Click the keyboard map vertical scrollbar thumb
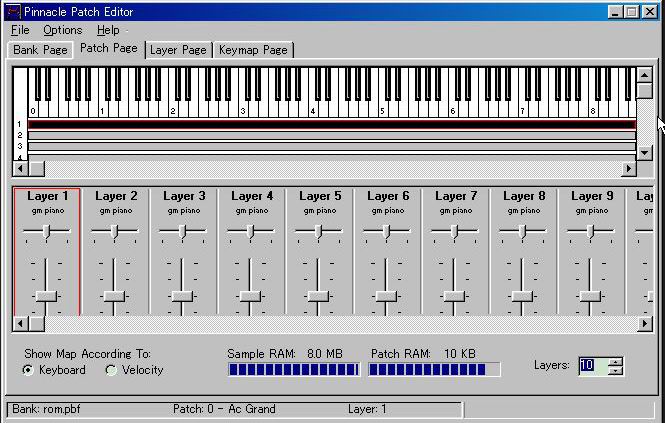The height and width of the screenshot is (423, 665). [645, 91]
